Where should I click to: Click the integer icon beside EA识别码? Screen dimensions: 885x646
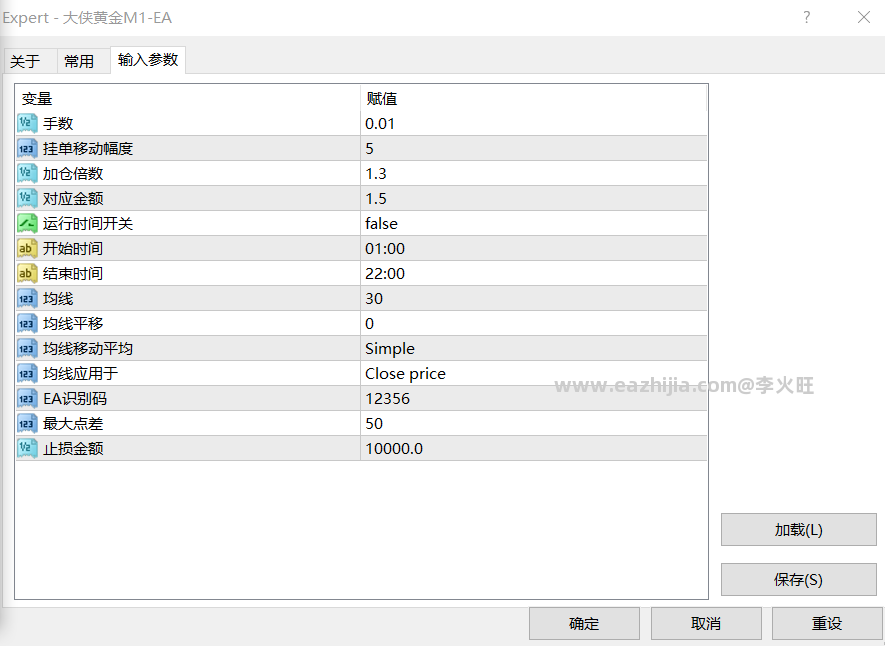coord(27,398)
